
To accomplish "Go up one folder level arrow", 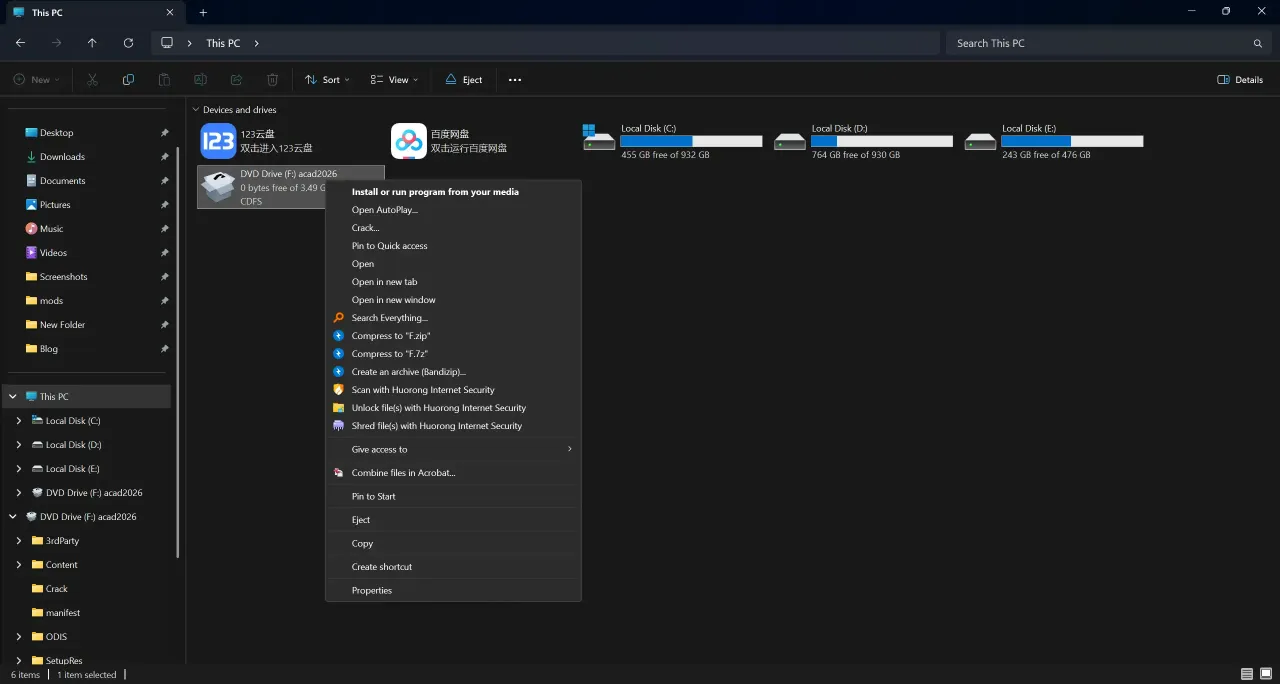I will coord(92,43).
